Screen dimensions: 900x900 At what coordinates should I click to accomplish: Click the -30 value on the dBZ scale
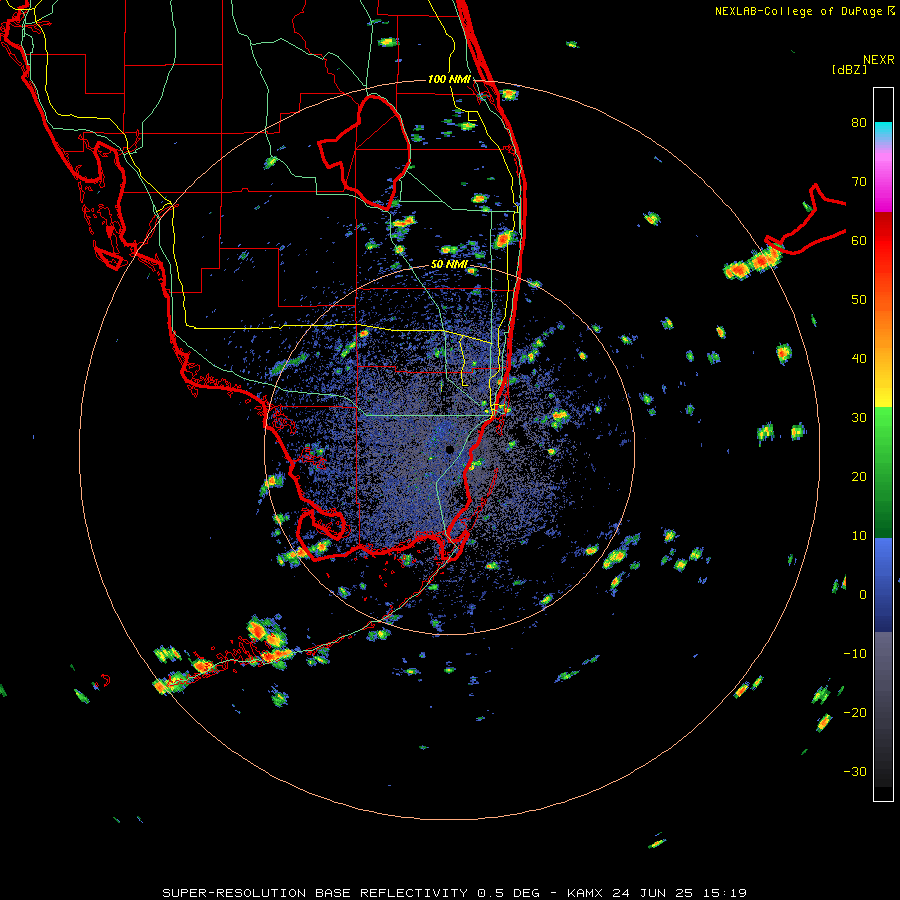pos(855,772)
